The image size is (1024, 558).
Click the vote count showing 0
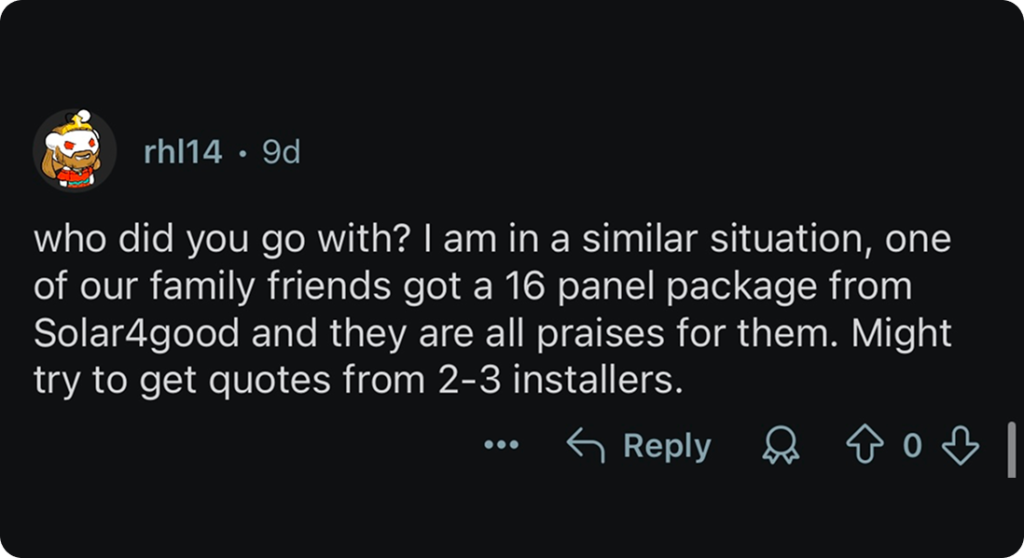912,446
